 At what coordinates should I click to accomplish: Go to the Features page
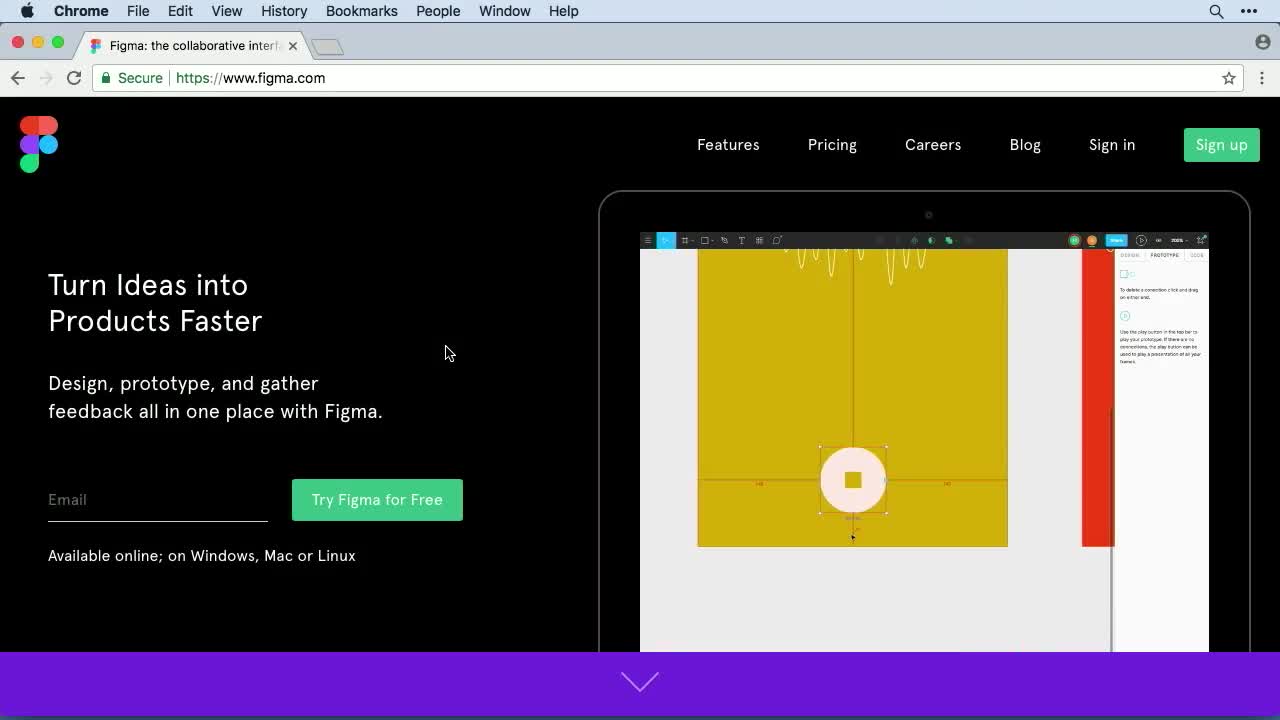pos(728,145)
